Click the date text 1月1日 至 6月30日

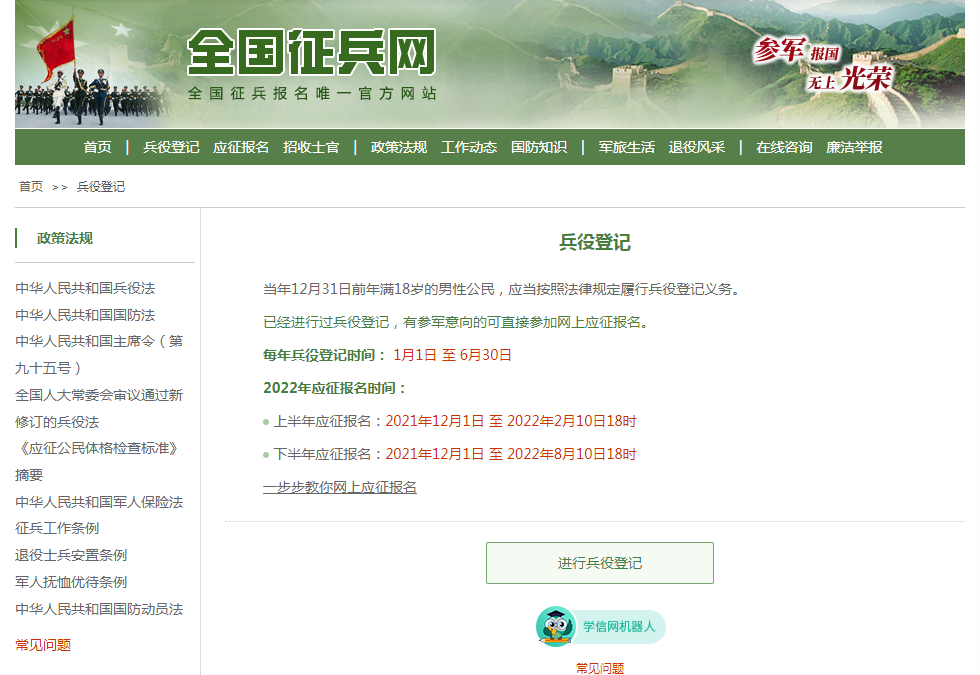coord(452,355)
